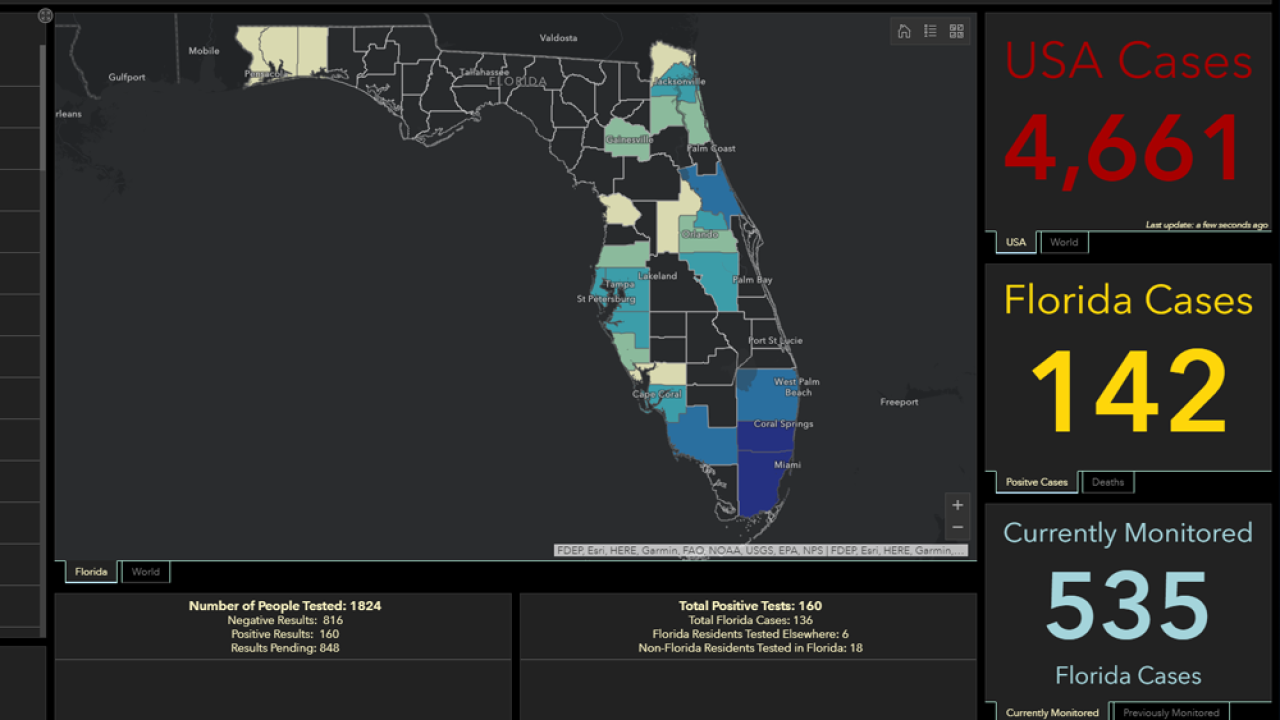Viewport: 1280px width, 720px height.
Task: Click the map Home default extent icon
Action: point(904,31)
